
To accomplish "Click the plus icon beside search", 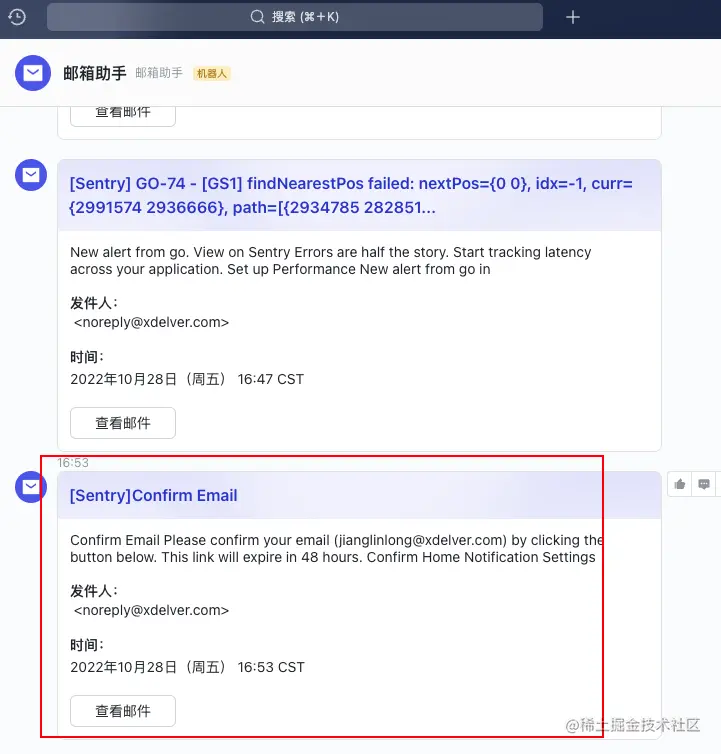I will pyautogui.click(x=572, y=17).
